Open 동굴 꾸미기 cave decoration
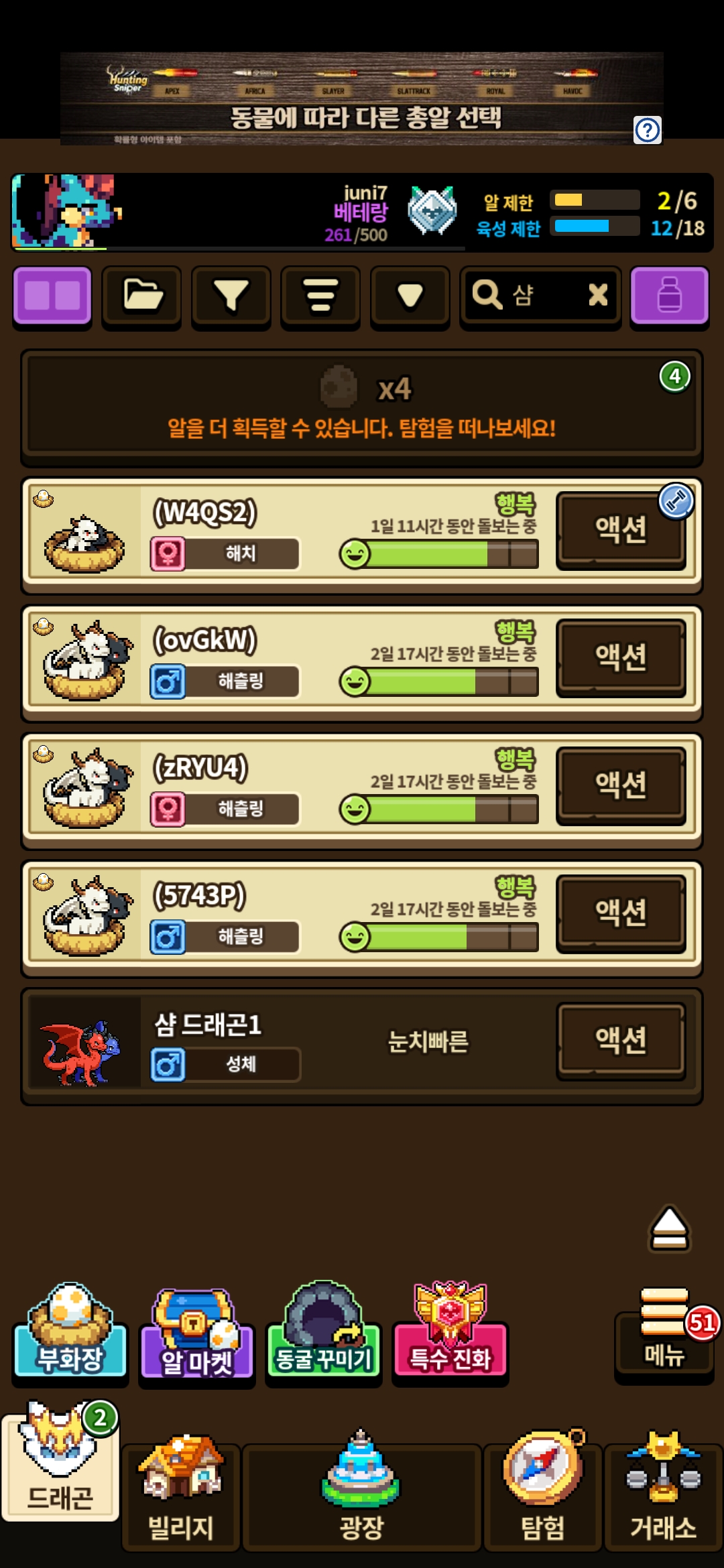The height and width of the screenshot is (1568, 724). 324,1330
